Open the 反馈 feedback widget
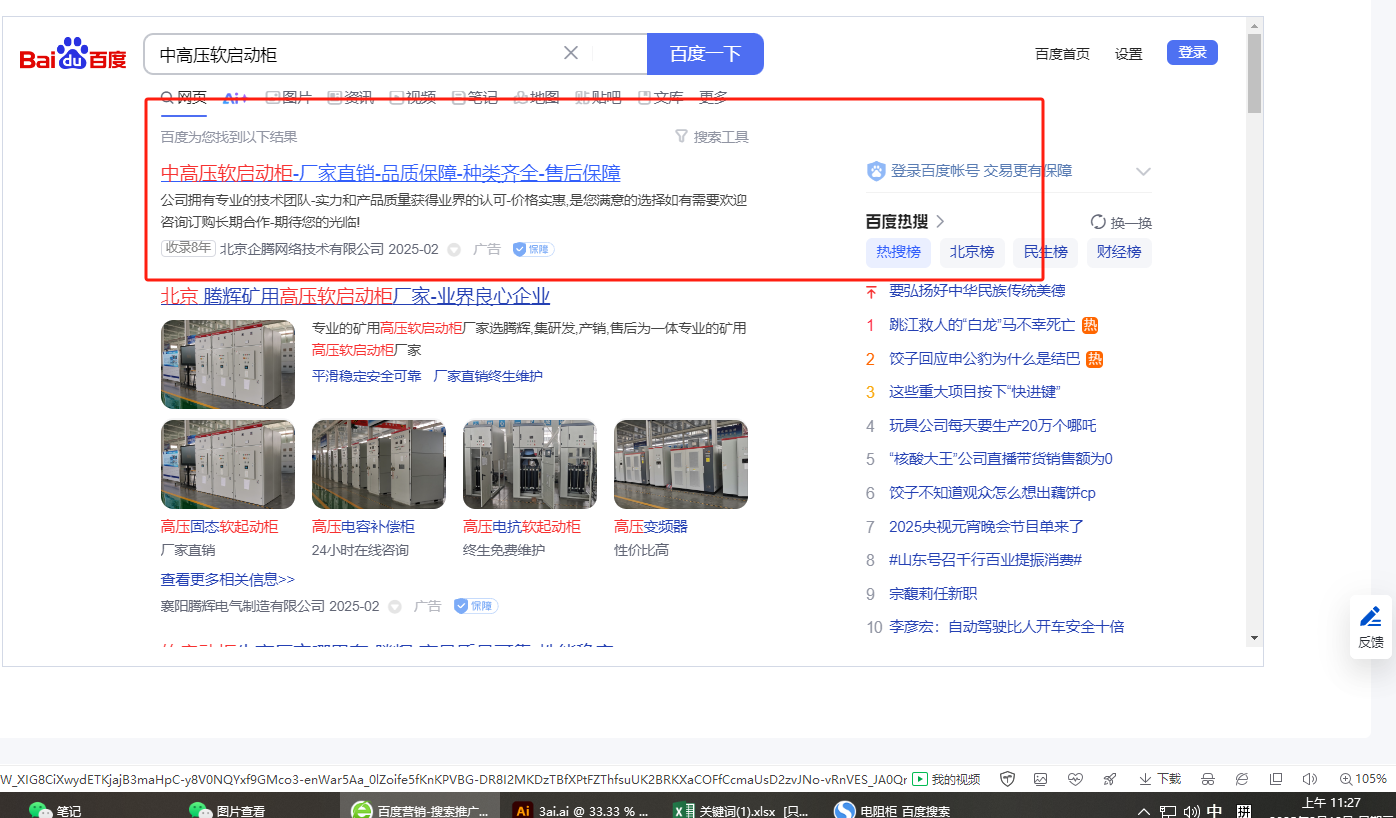The width and height of the screenshot is (1396, 818). click(x=1371, y=627)
